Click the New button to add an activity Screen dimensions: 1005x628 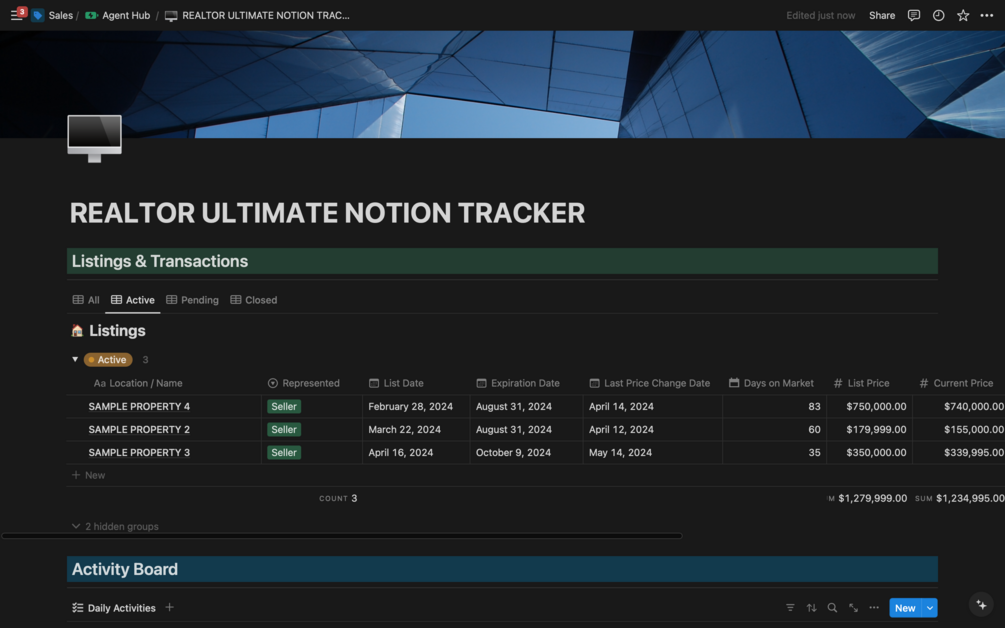[905, 607]
